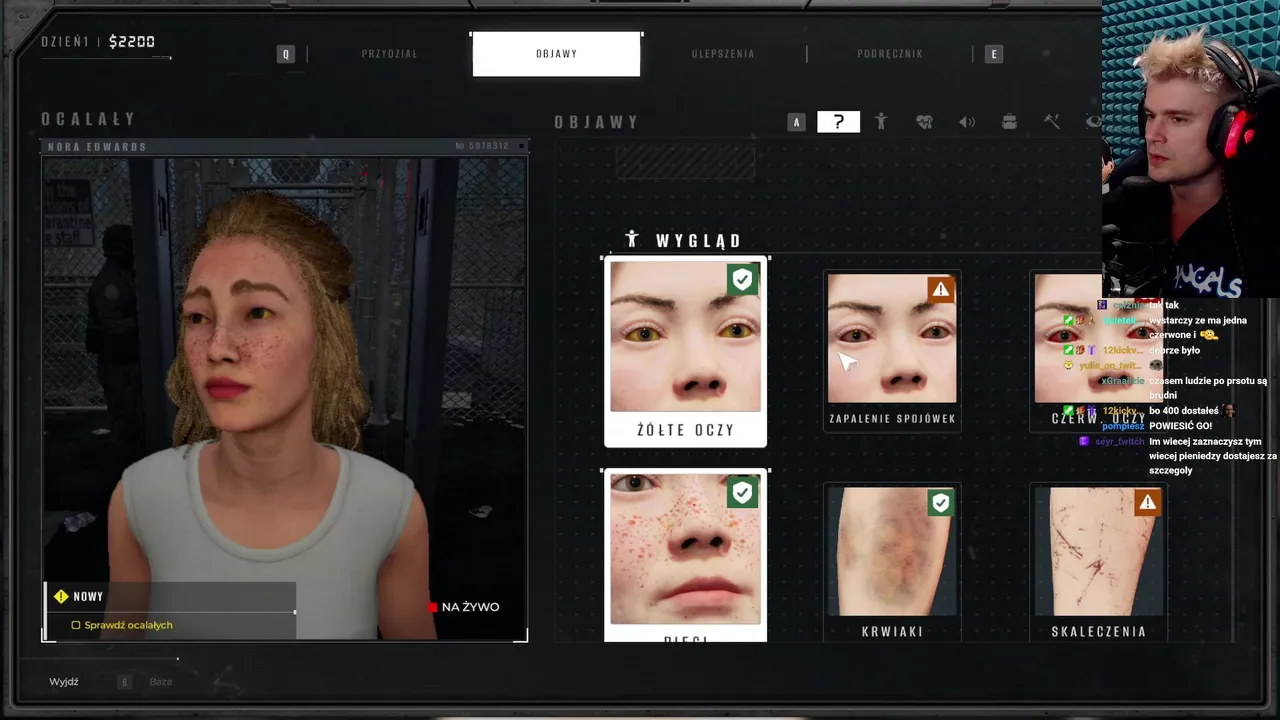
Task: Click the streamer webcam overlay
Action: coord(1191,148)
